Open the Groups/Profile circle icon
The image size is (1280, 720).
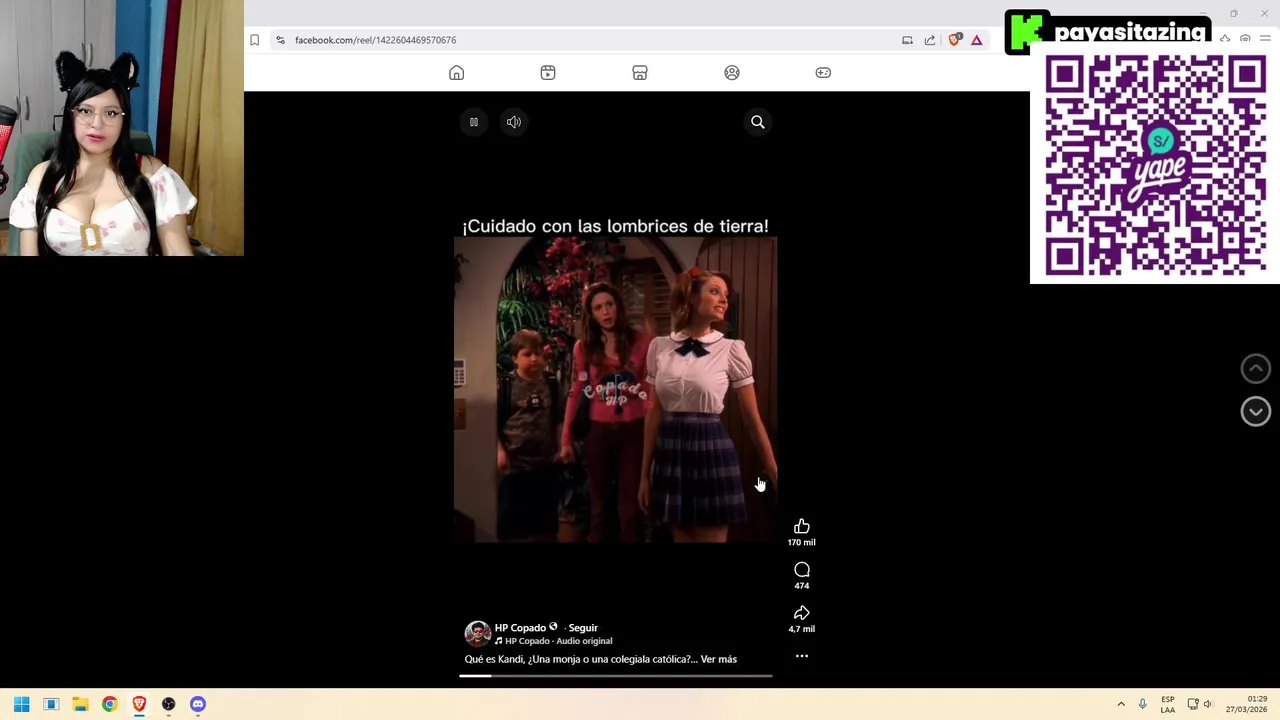pyautogui.click(x=732, y=73)
